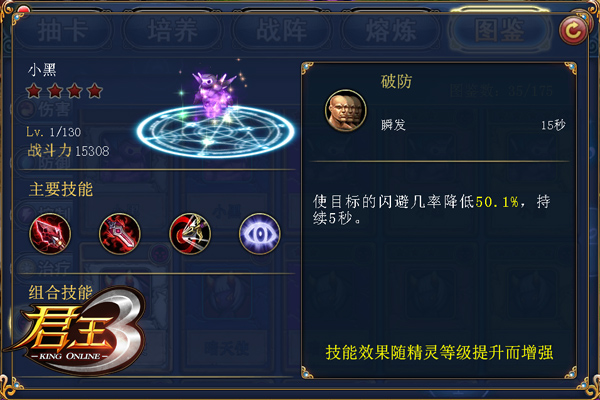
Task: Select the red sword skill icon
Action: 120,234
